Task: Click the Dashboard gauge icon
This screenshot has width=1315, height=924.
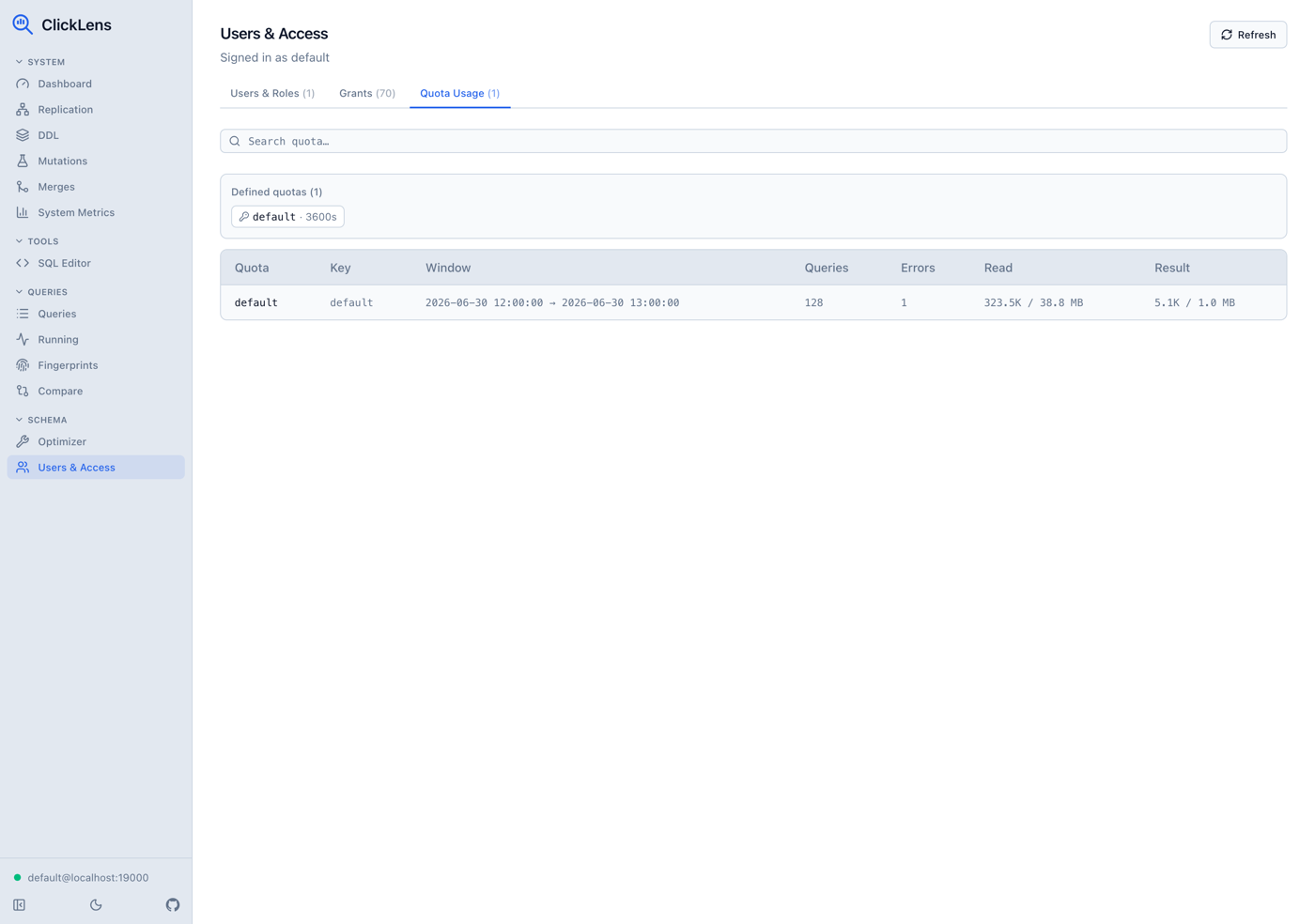Action: pos(23,84)
